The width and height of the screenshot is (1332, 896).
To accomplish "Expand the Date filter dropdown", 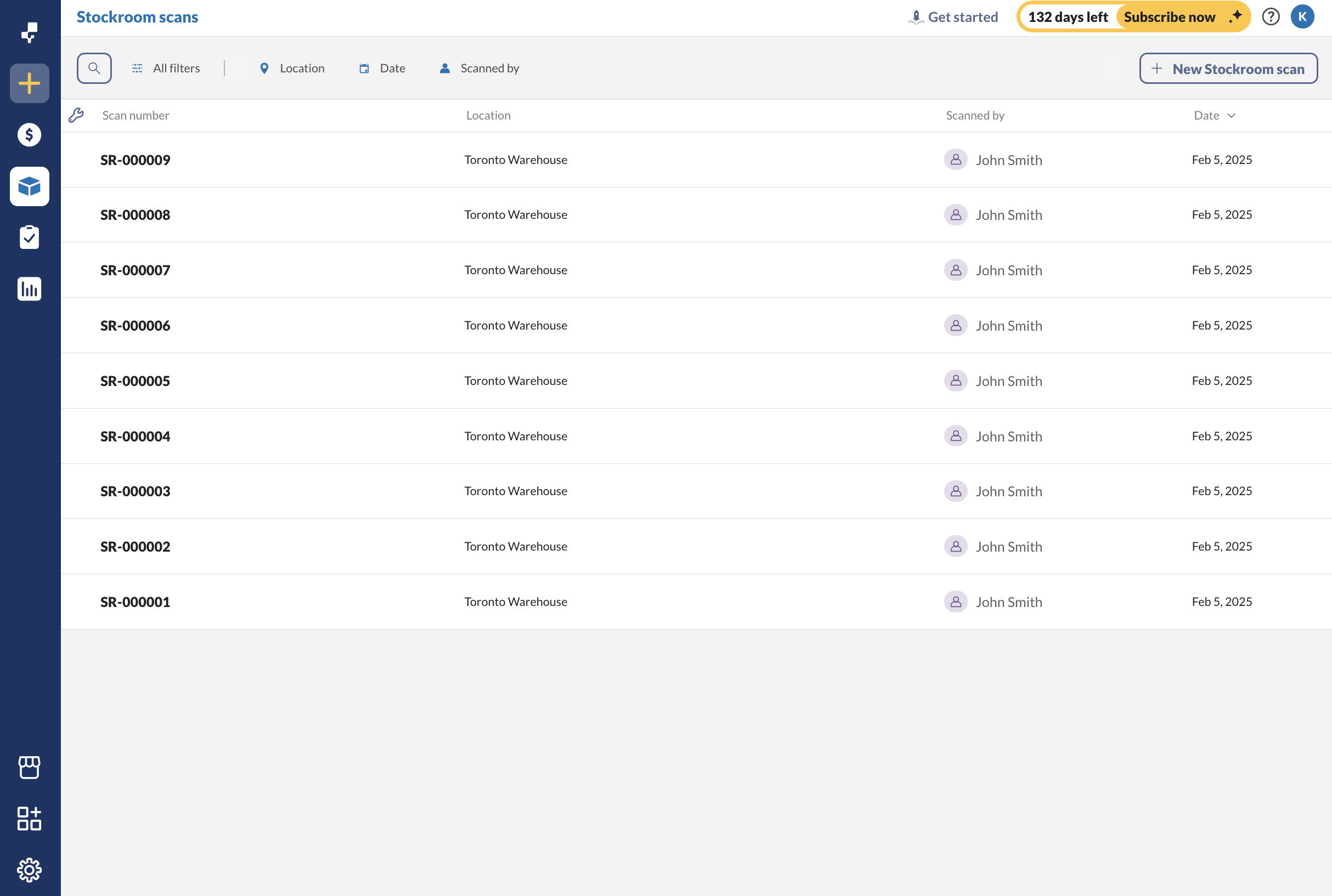I will point(382,69).
